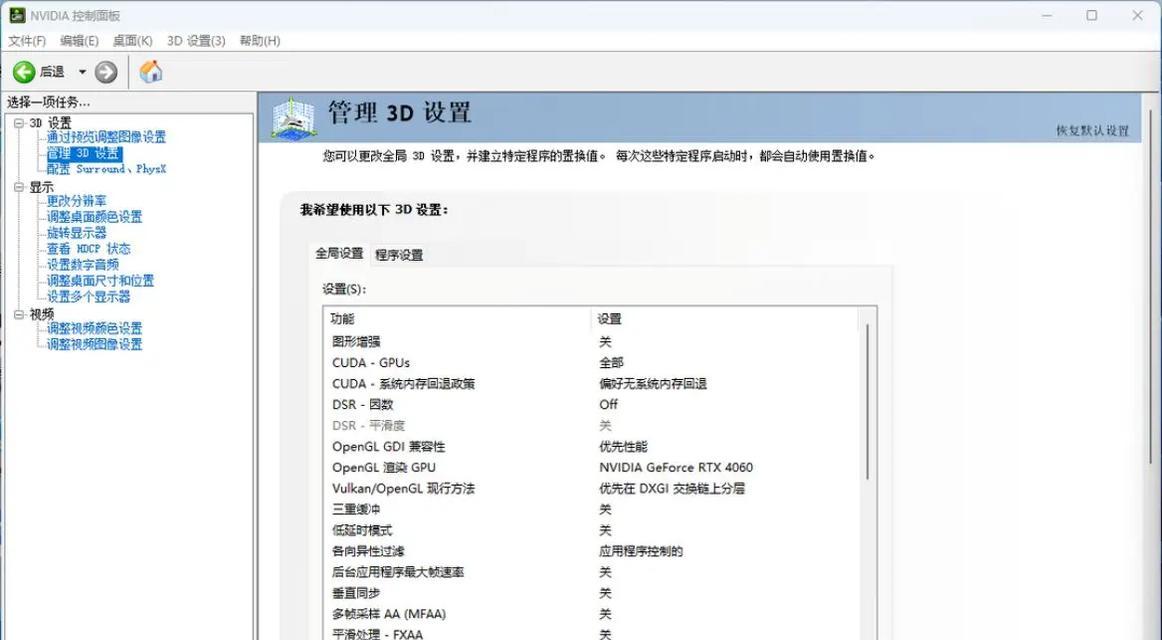Select the DSR - 因数 row
Viewport: 1162px width, 640px height.
pos(593,404)
